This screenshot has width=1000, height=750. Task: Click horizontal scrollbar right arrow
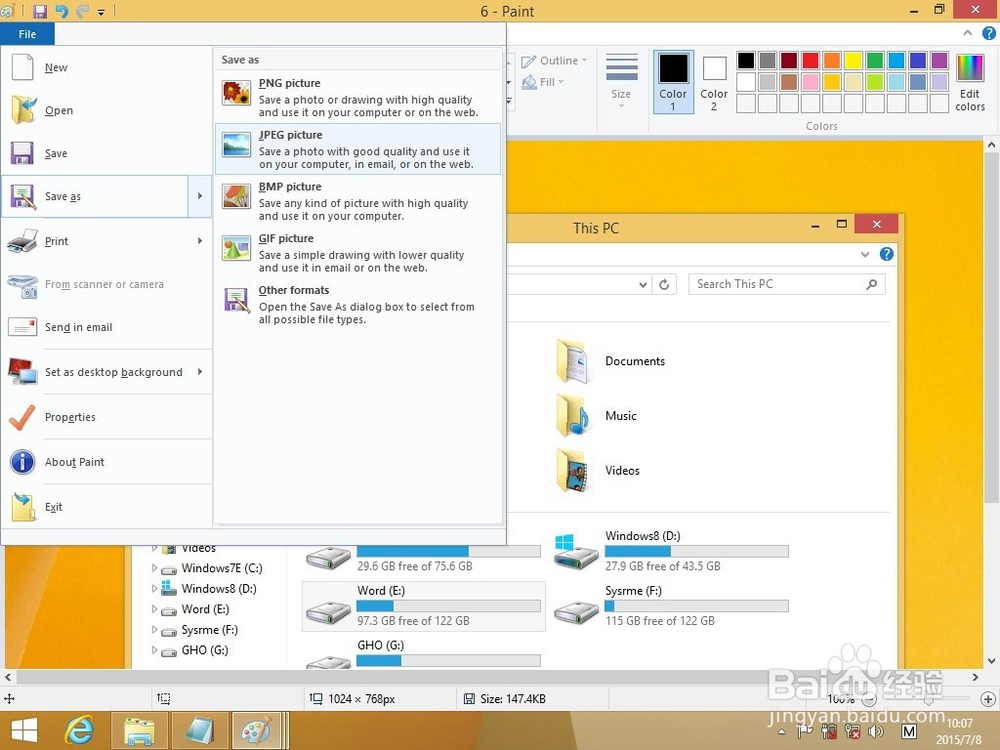click(975, 677)
